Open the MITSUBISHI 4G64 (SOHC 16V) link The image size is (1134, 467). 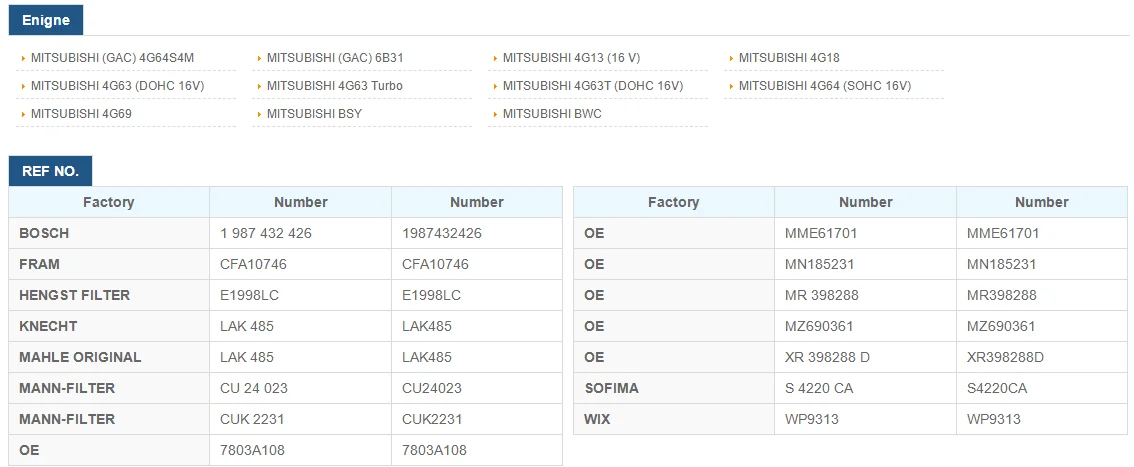(x=824, y=85)
